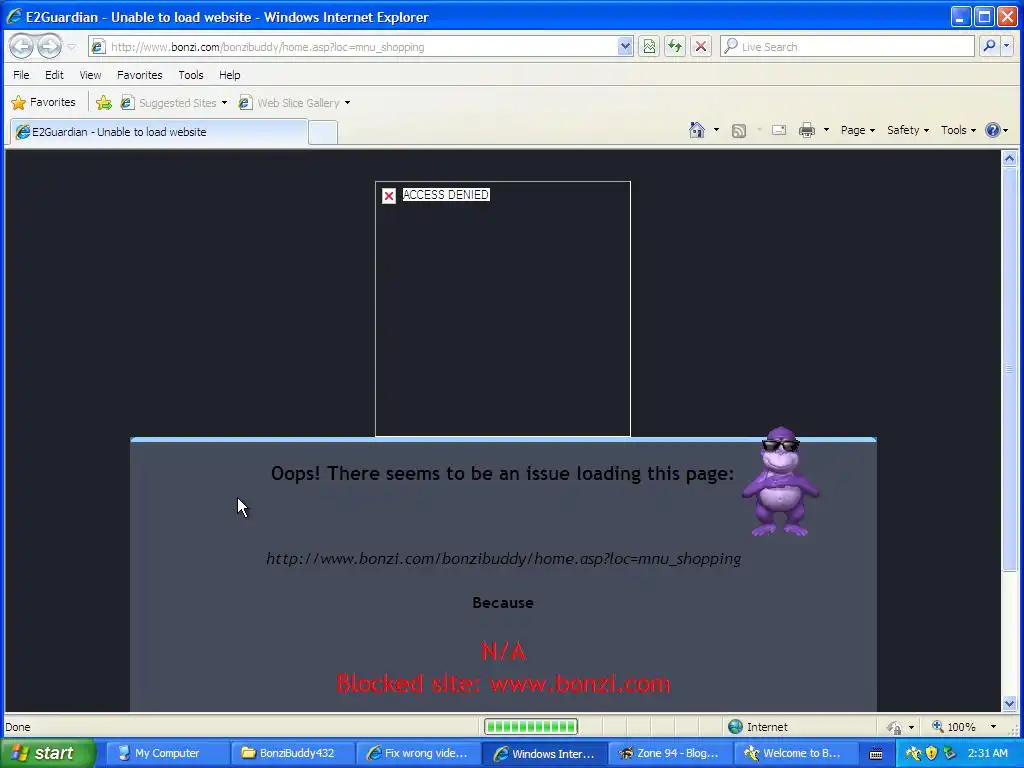Click the Refresh page icon
Viewport: 1024px width, 768px height.
coord(675,46)
